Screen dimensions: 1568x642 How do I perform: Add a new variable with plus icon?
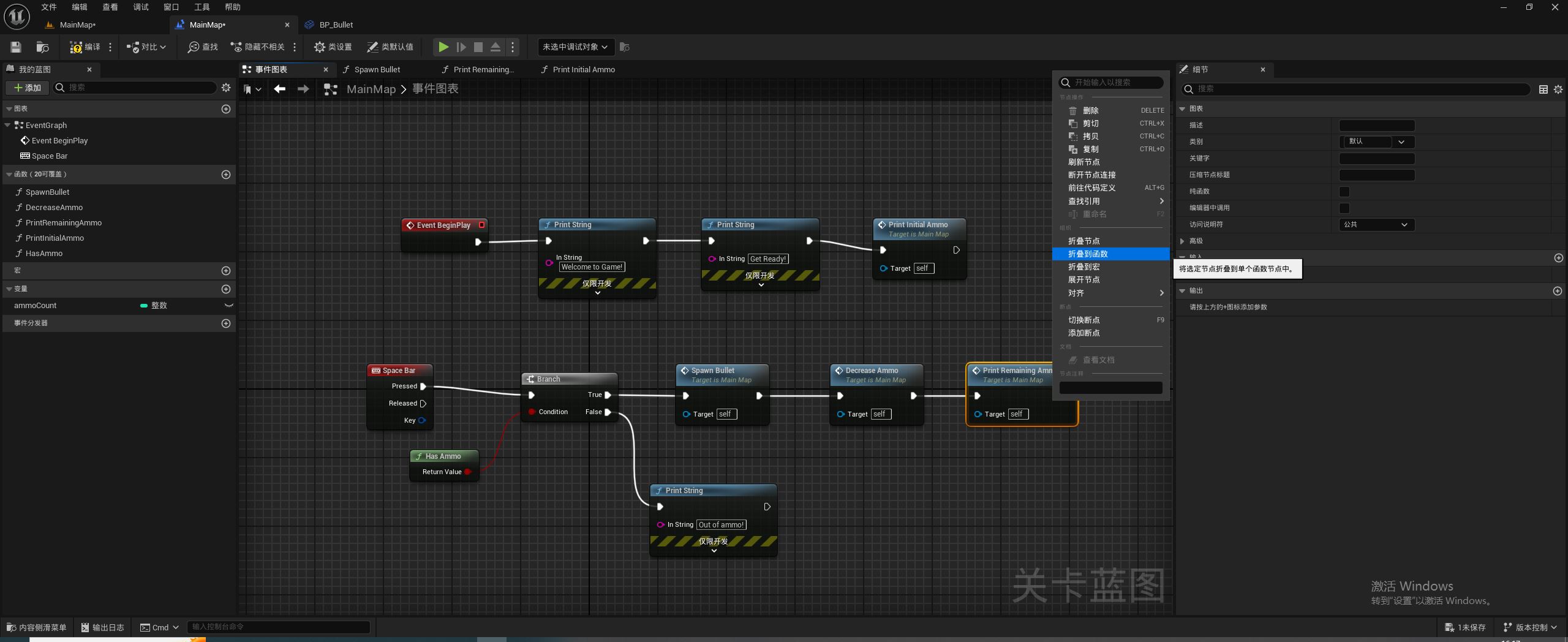(226, 289)
